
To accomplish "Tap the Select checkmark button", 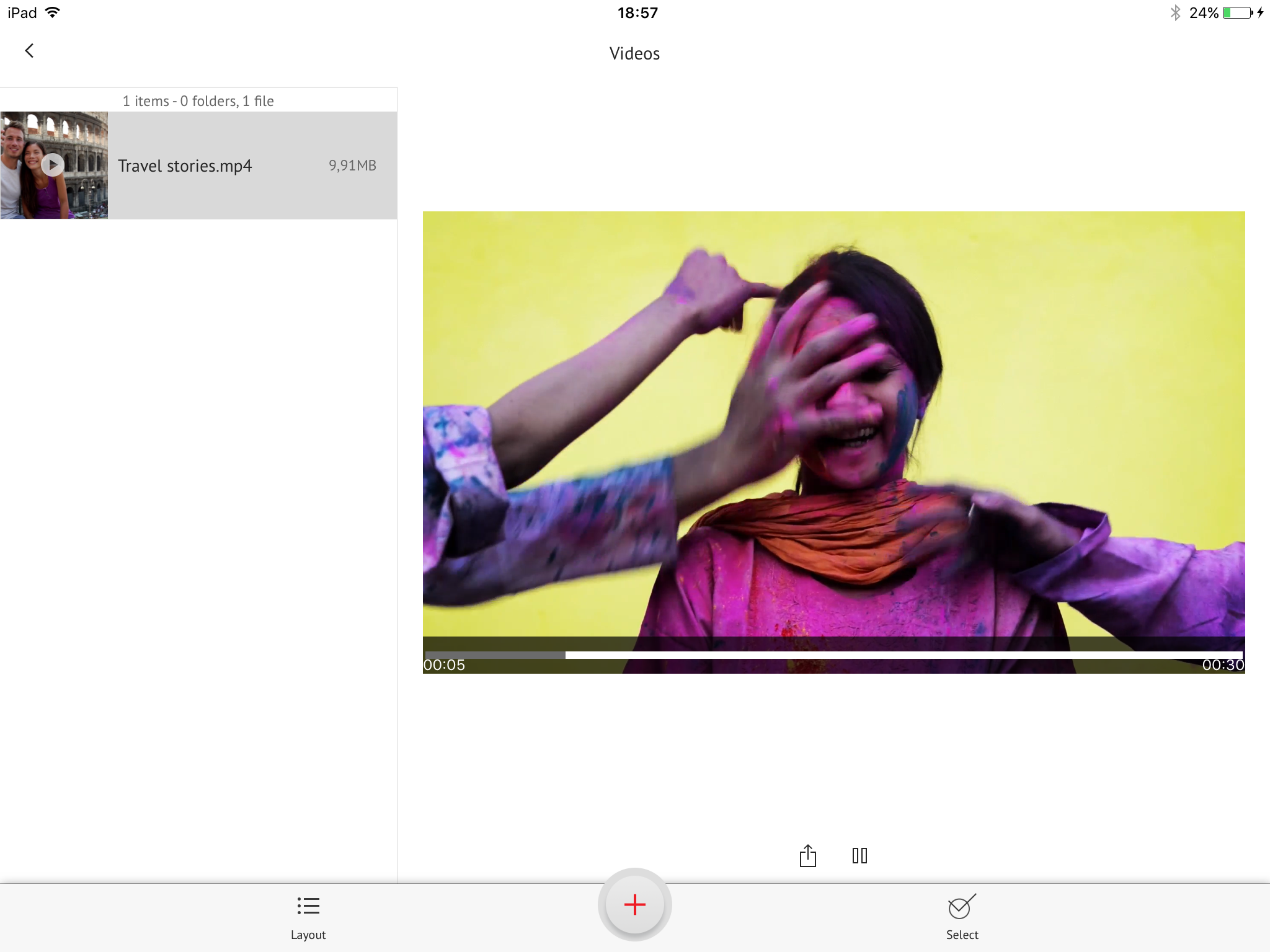I will click(x=962, y=918).
